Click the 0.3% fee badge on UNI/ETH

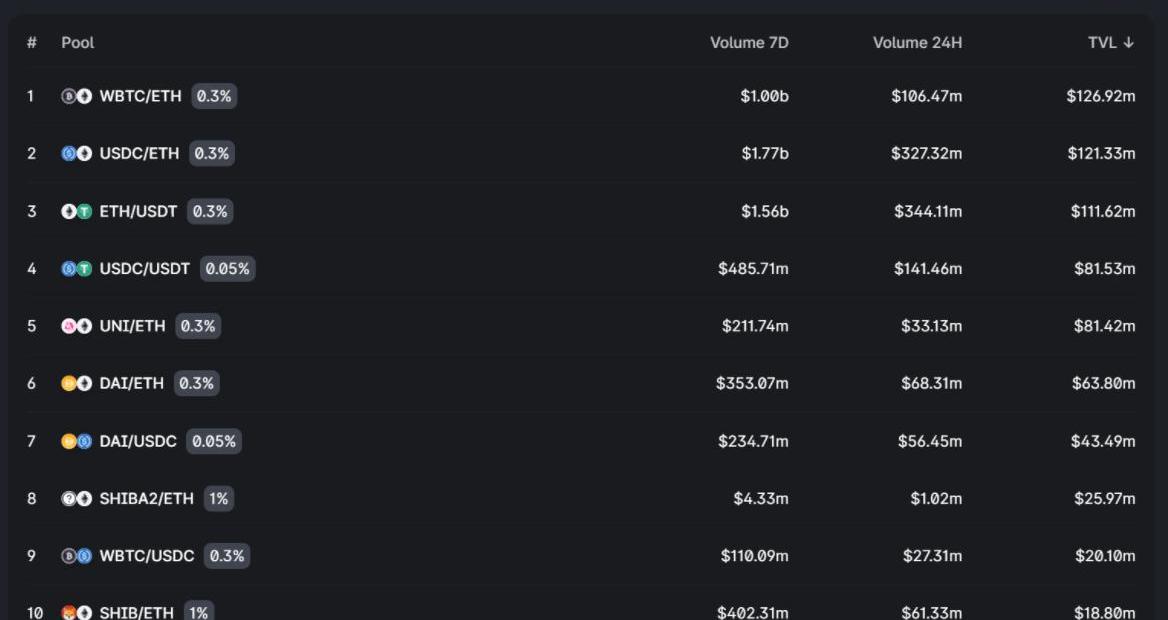point(198,326)
